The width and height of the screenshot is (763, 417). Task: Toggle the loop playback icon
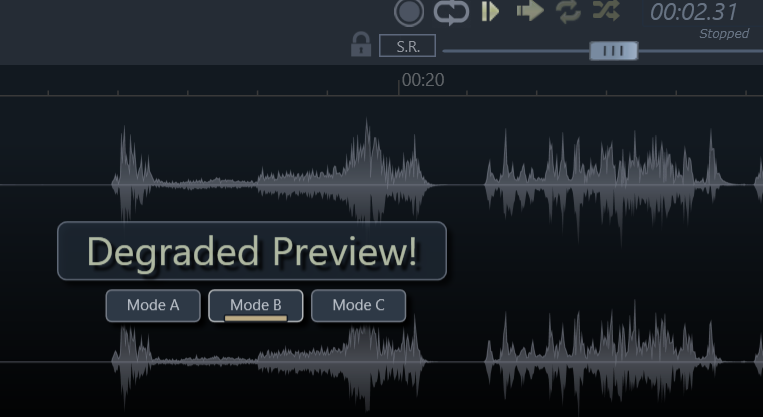pyautogui.click(x=451, y=12)
